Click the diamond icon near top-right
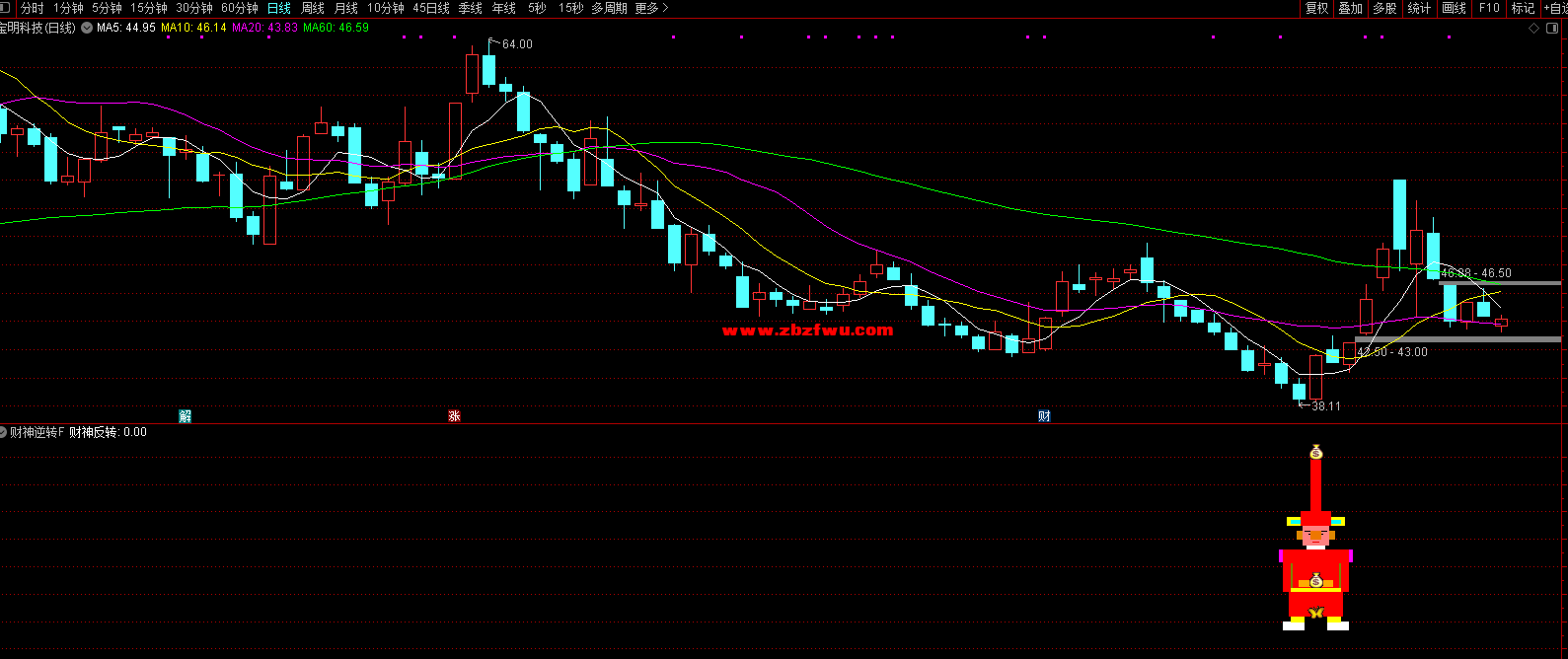Image resolution: width=1568 pixels, height=659 pixels. tap(1534, 28)
